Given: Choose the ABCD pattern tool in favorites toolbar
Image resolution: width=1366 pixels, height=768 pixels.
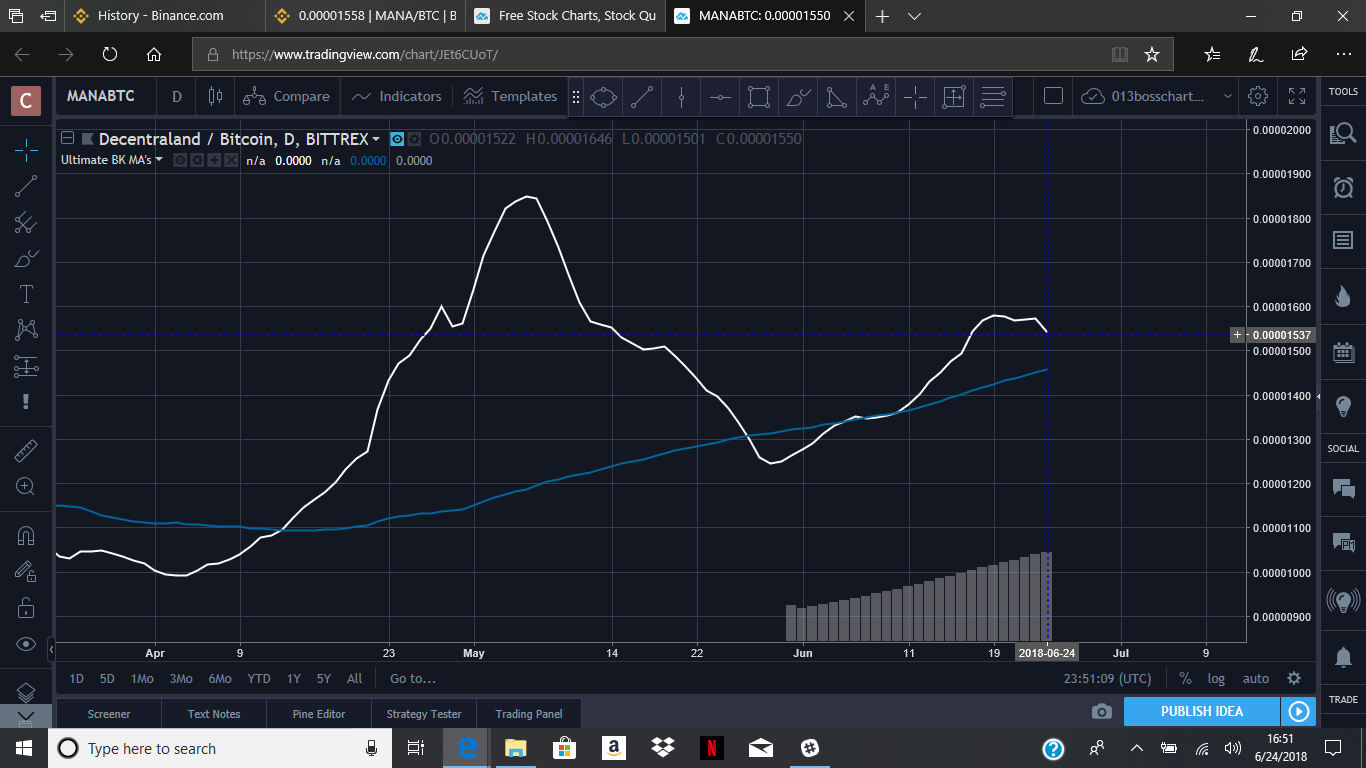Looking at the screenshot, I should click(876, 97).
